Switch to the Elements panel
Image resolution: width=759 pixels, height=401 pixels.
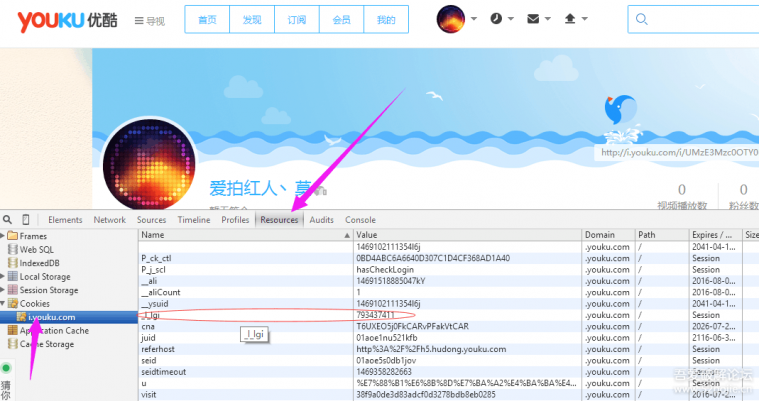pos(65,220)
